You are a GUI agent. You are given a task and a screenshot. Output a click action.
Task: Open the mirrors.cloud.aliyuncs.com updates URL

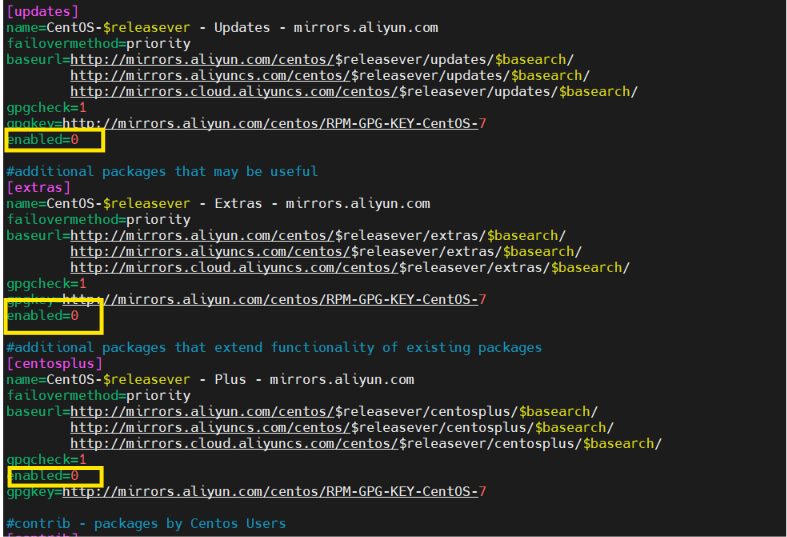coord(354,92)
